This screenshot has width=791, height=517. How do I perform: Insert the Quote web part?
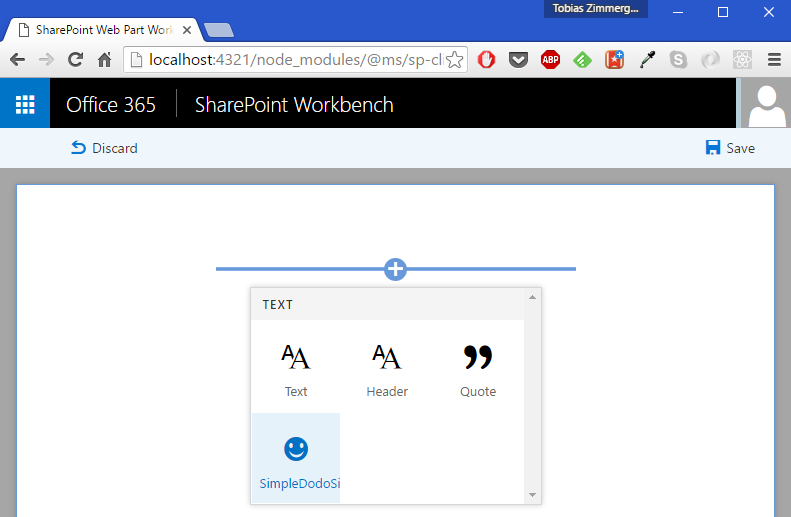pyautogui.click(x=478, y=370)
